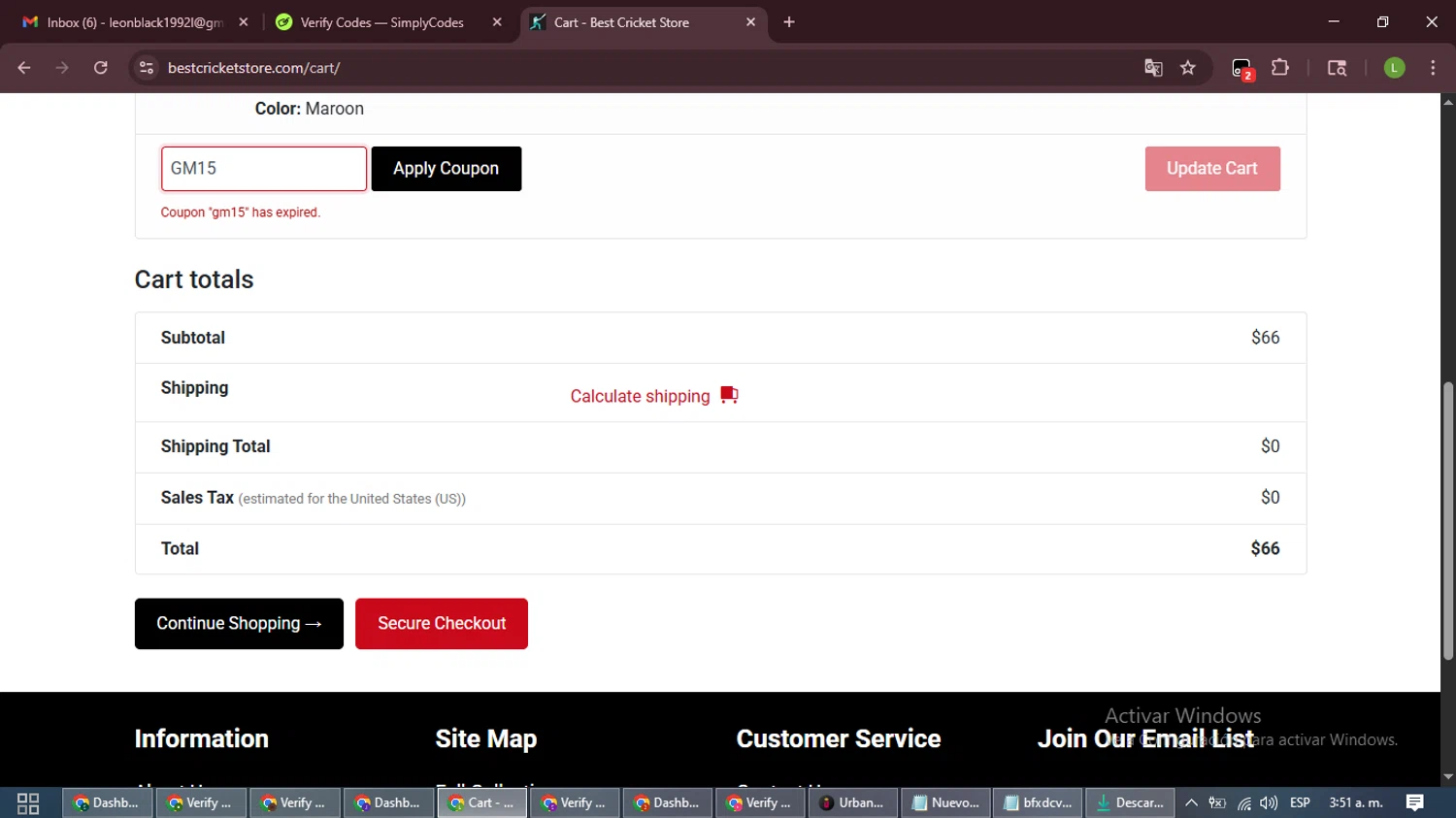This screenshot has width=1456, height=818.
Task: Open the bfxdcv notepad taskbar window
Action: (1038, 803)
